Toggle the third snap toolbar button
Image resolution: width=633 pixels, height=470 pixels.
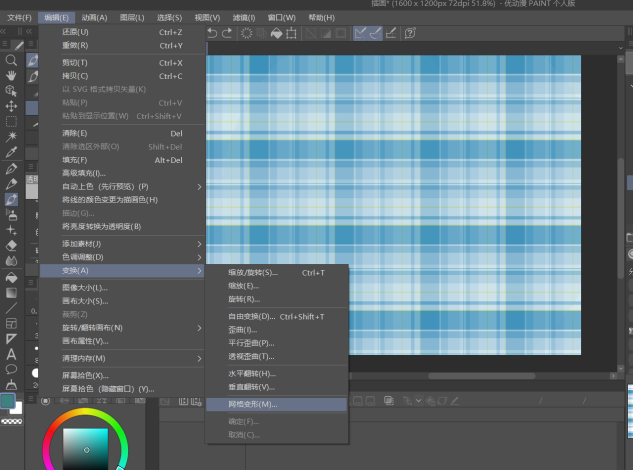392,33
